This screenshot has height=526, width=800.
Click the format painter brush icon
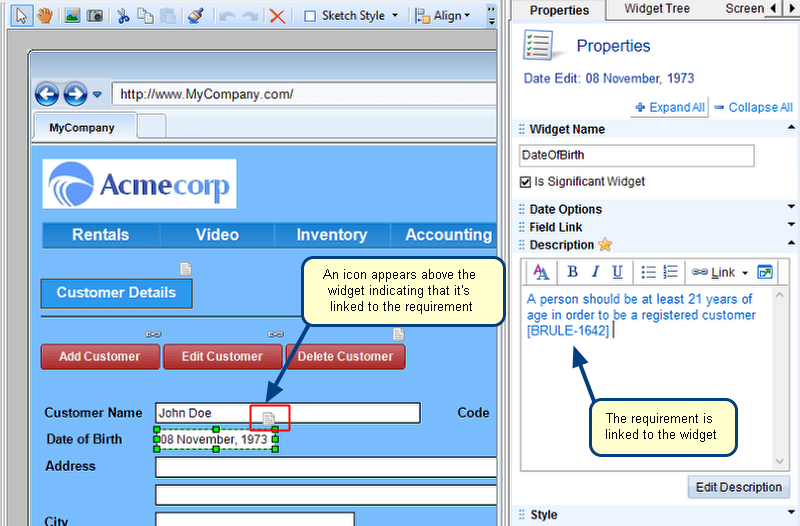196,15
